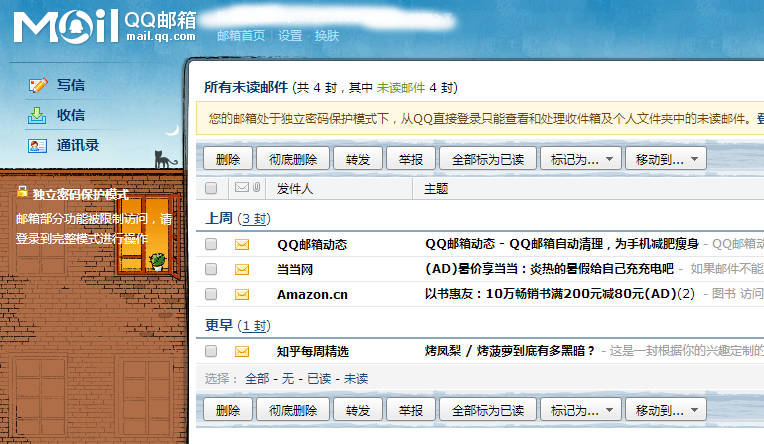Open the 换肤 skin changer link
The width and height of the screenshot is (764, 444).
(x=326, y=36)
